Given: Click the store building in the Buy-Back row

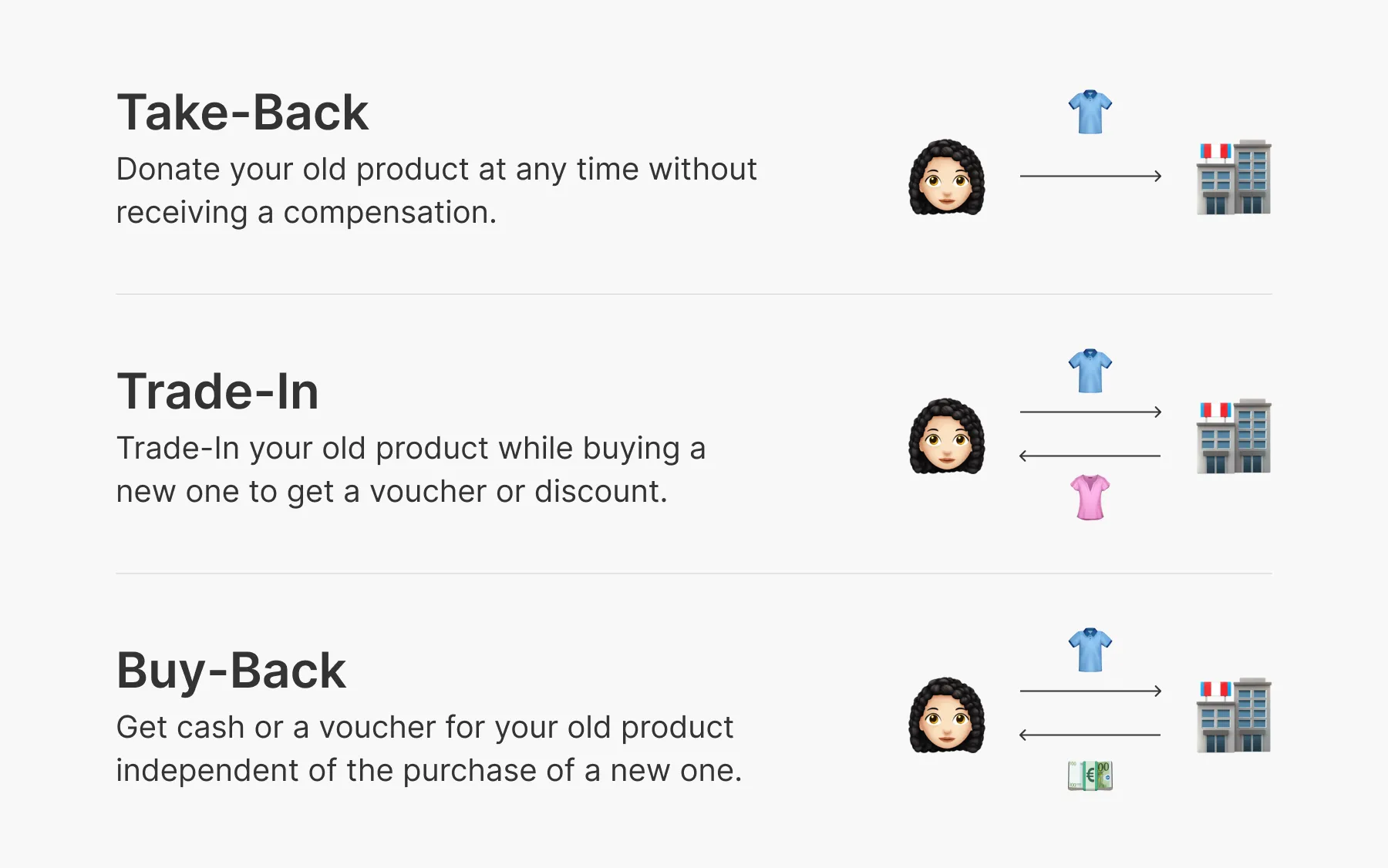Looking at the screenshot, I should pos(1233,715).
